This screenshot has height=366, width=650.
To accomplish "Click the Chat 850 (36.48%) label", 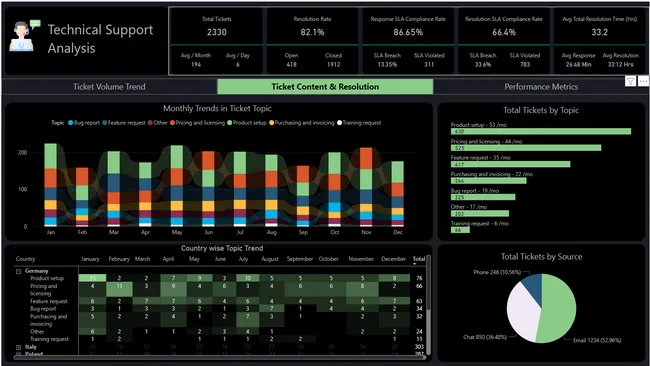I will 485,337.
